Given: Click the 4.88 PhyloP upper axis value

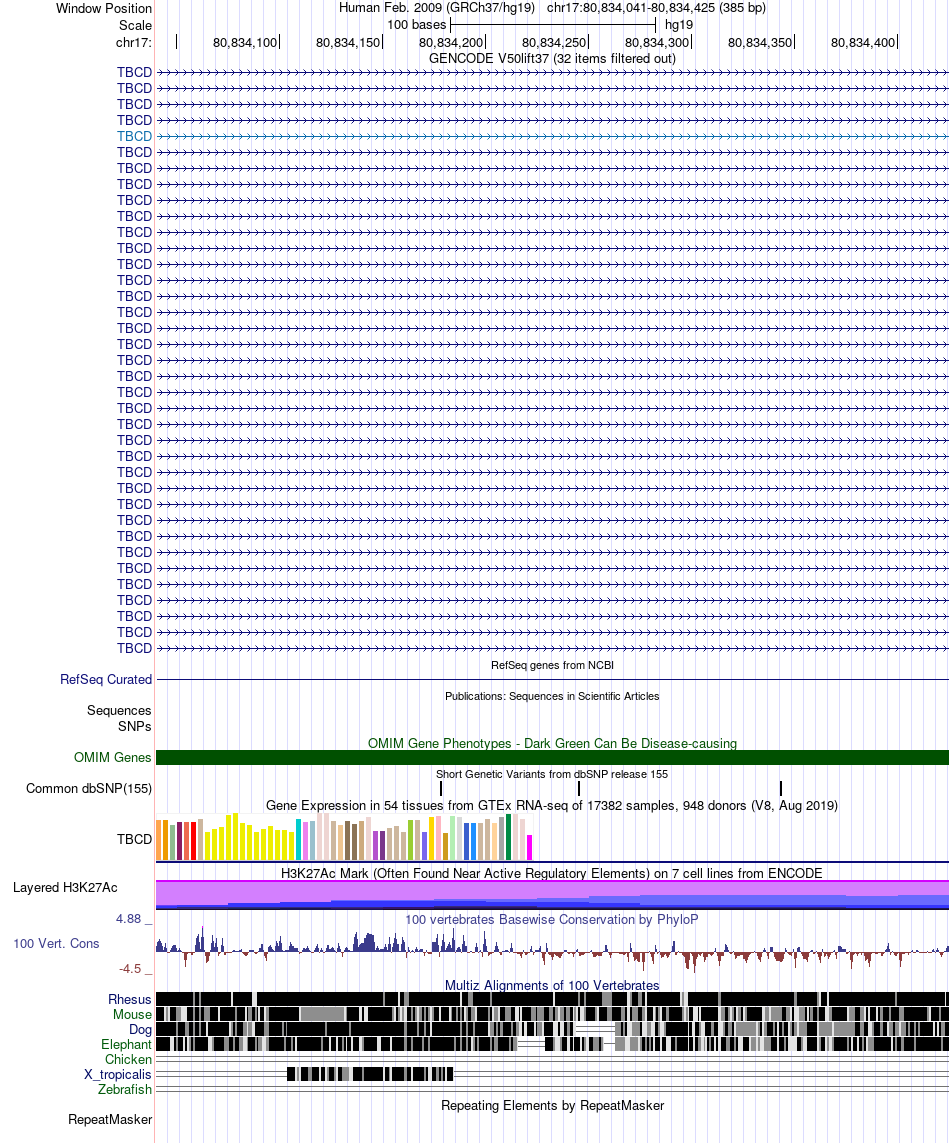Looking at the screenshot, I should 128,919.
